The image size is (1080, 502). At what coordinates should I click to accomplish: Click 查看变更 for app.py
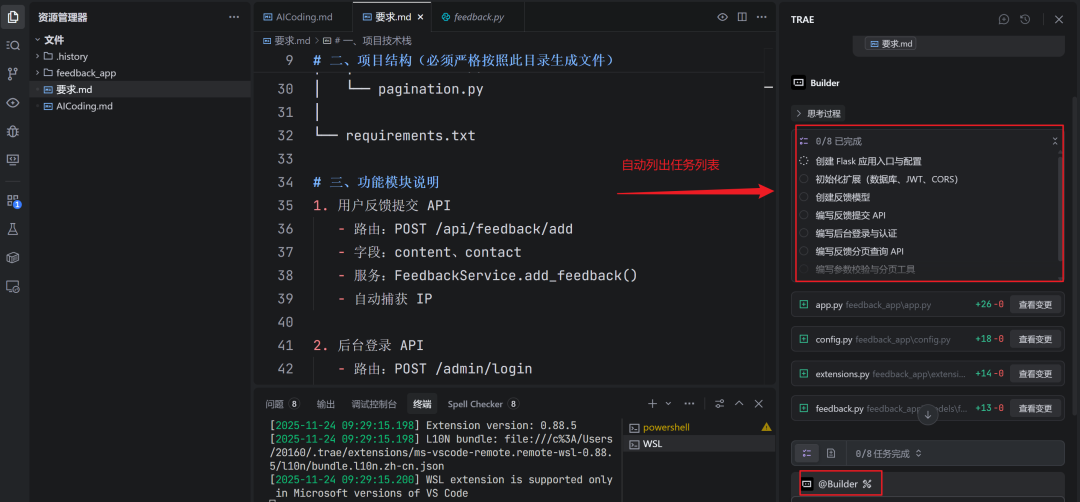click(1035, 304)
